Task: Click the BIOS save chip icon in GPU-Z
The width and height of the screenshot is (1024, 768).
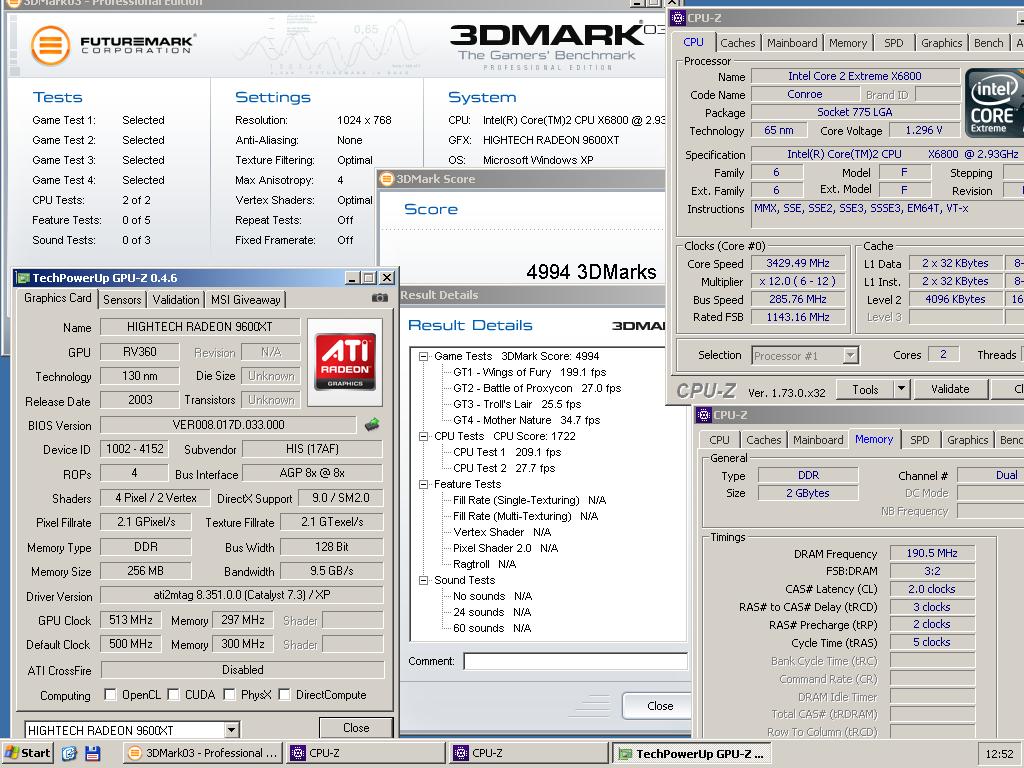Action: (372, 424)
